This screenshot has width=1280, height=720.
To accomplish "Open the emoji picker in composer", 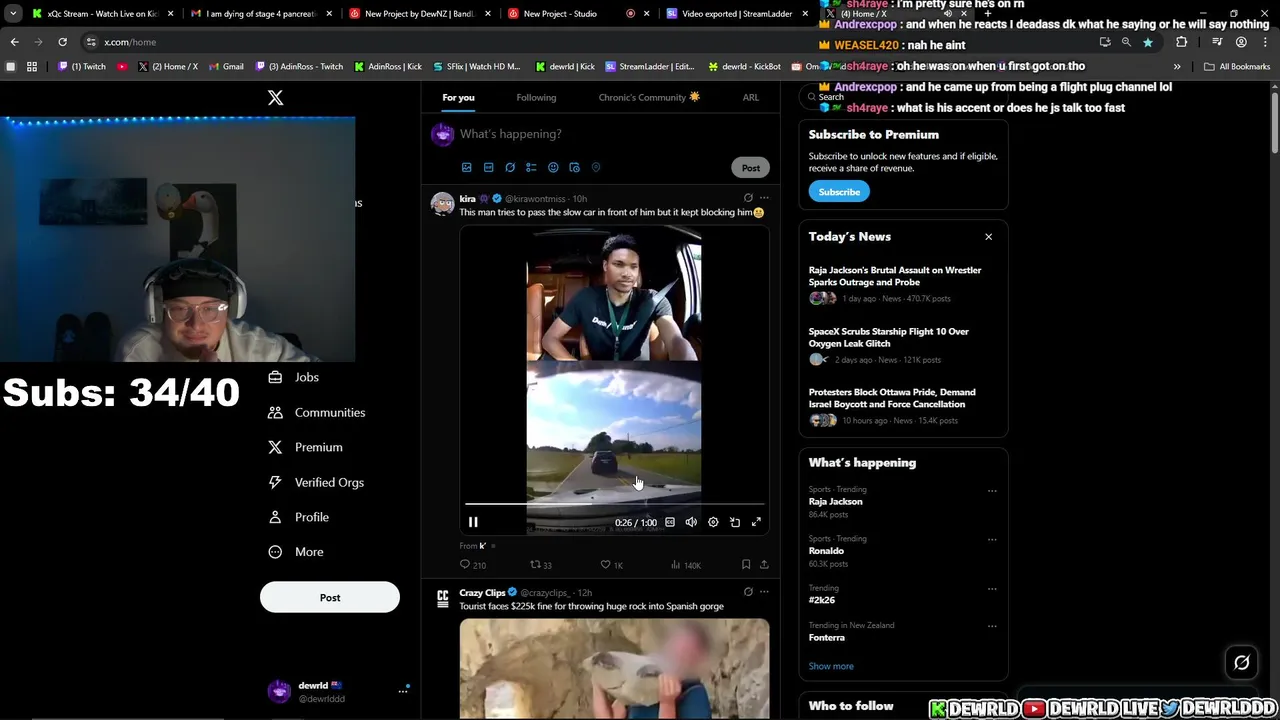I will 553,167.
